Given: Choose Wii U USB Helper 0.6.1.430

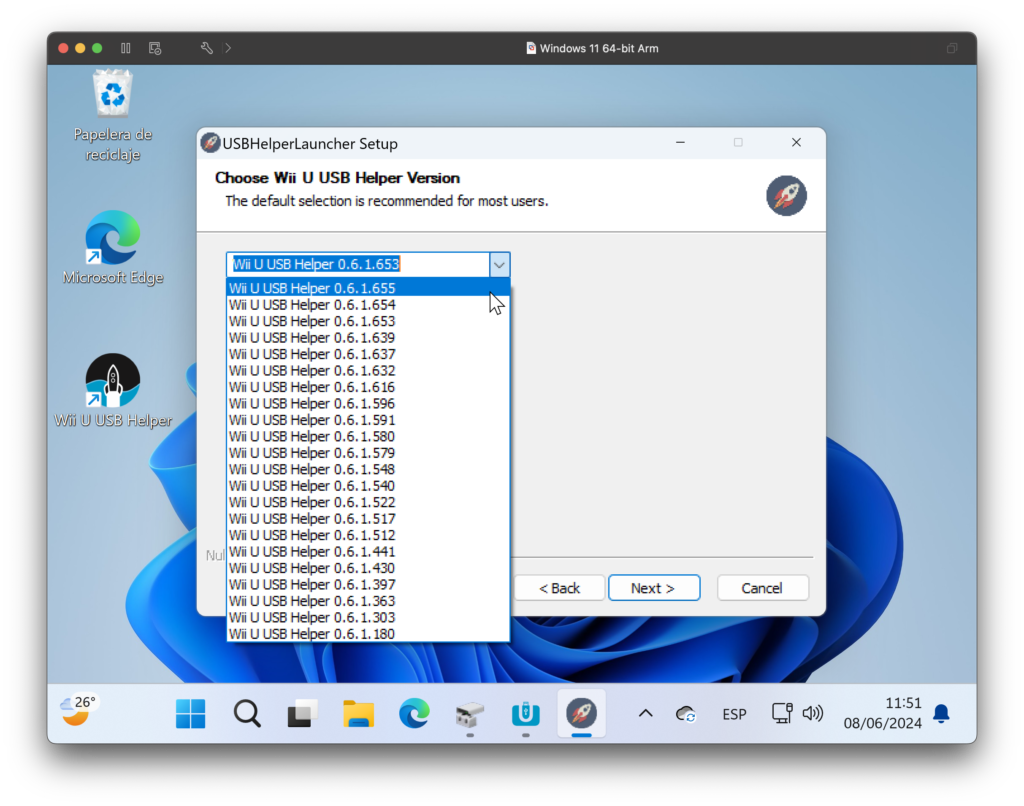Looking at the screenshot, I should click(368, 568).
